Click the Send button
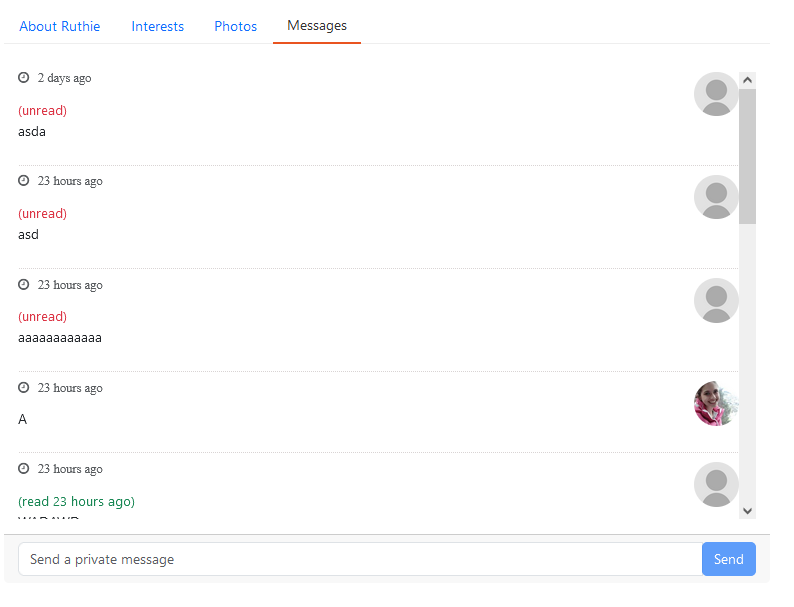794x607 pixels. pos(729,559)
